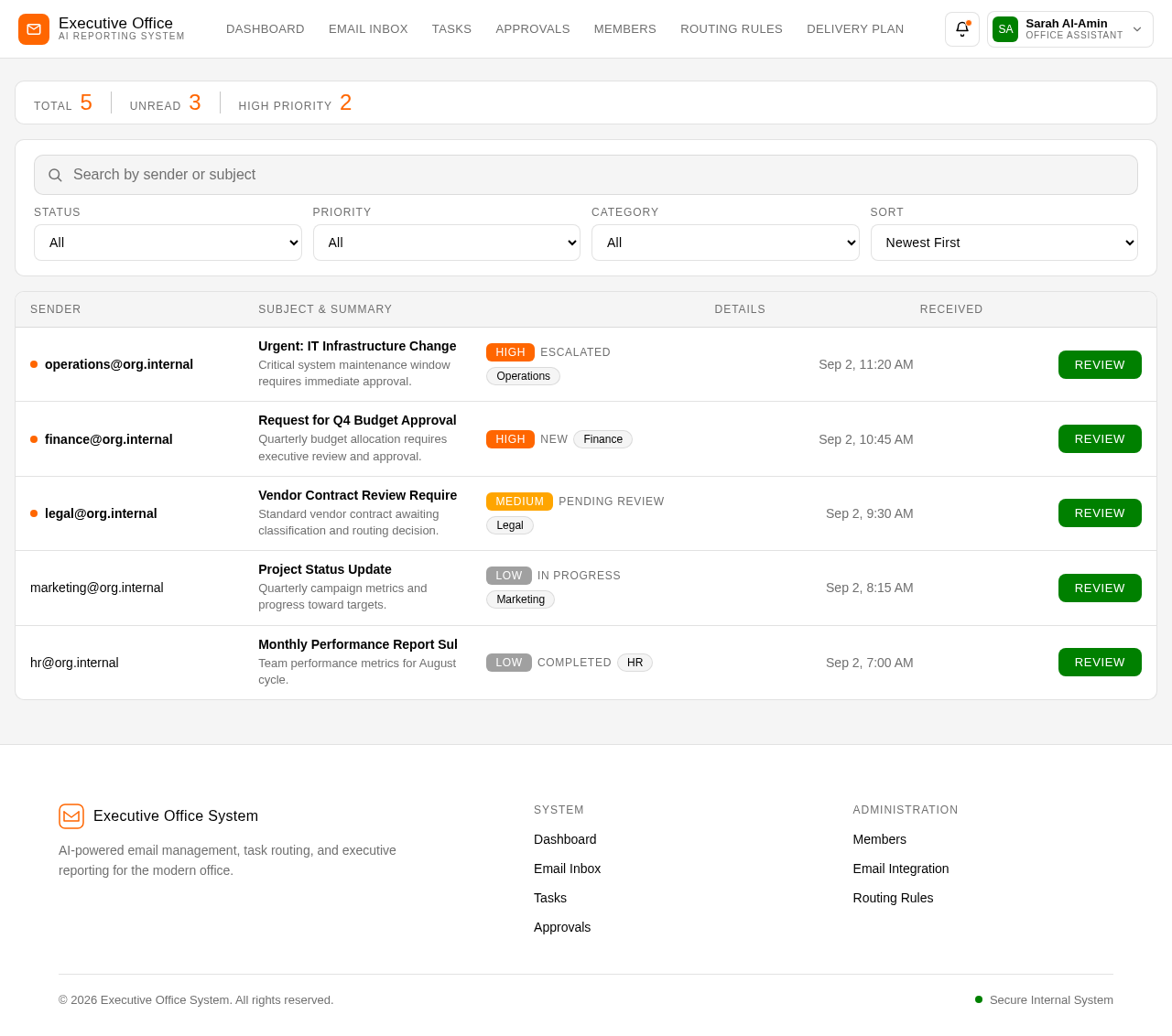This screenshot has height=1036, width=1172.
Task: Click the SA avatar badge
Action: click(1005, 29)
